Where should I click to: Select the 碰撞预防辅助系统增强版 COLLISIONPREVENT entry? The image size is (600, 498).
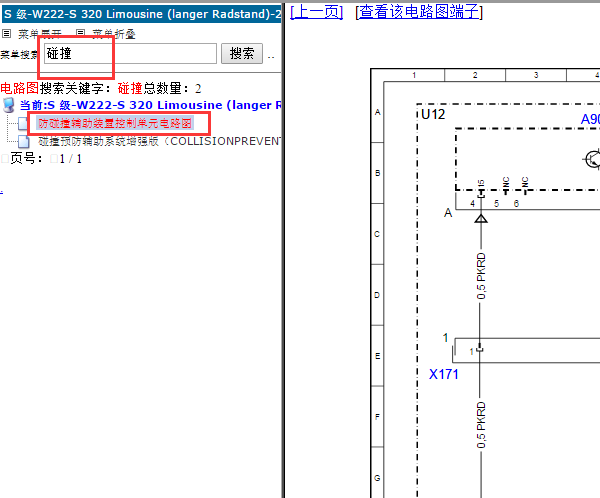(x=159, y=141)
